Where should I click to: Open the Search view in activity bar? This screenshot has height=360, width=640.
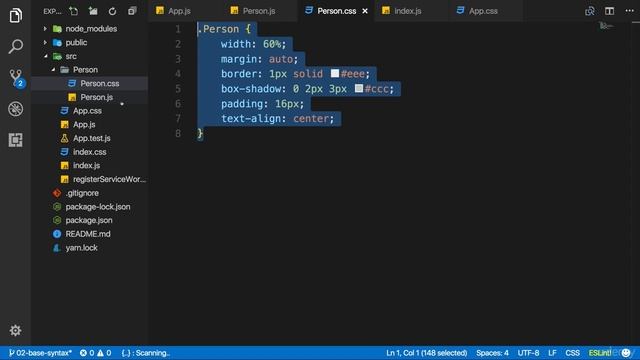tap(16, 46)
